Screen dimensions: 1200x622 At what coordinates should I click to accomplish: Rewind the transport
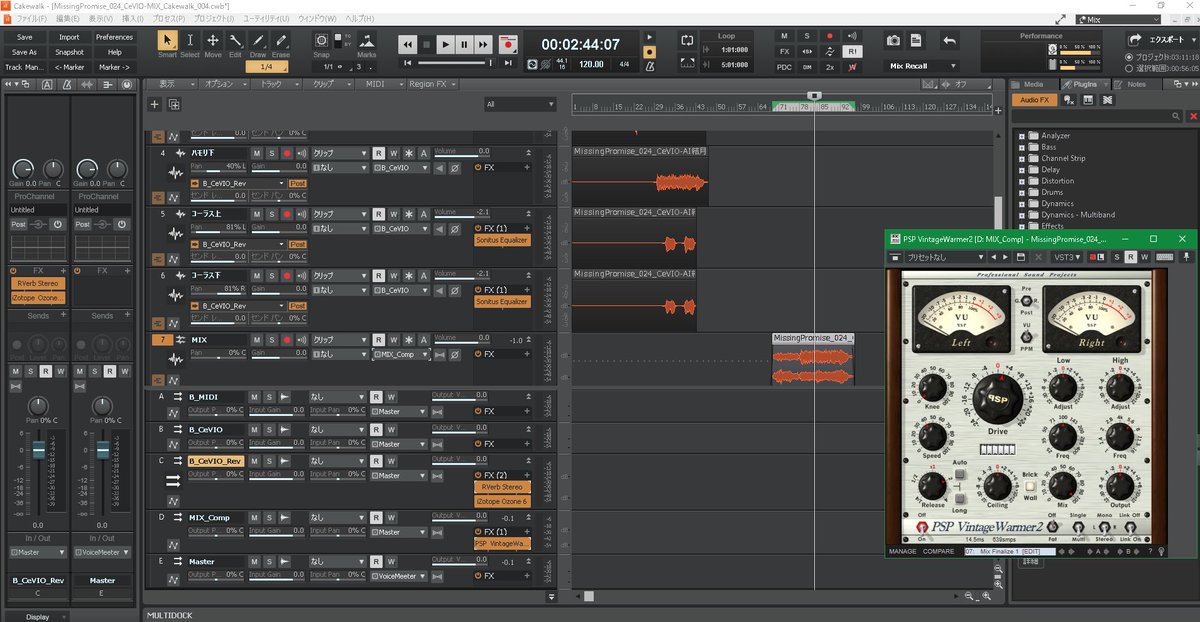[x=407, y=44]
